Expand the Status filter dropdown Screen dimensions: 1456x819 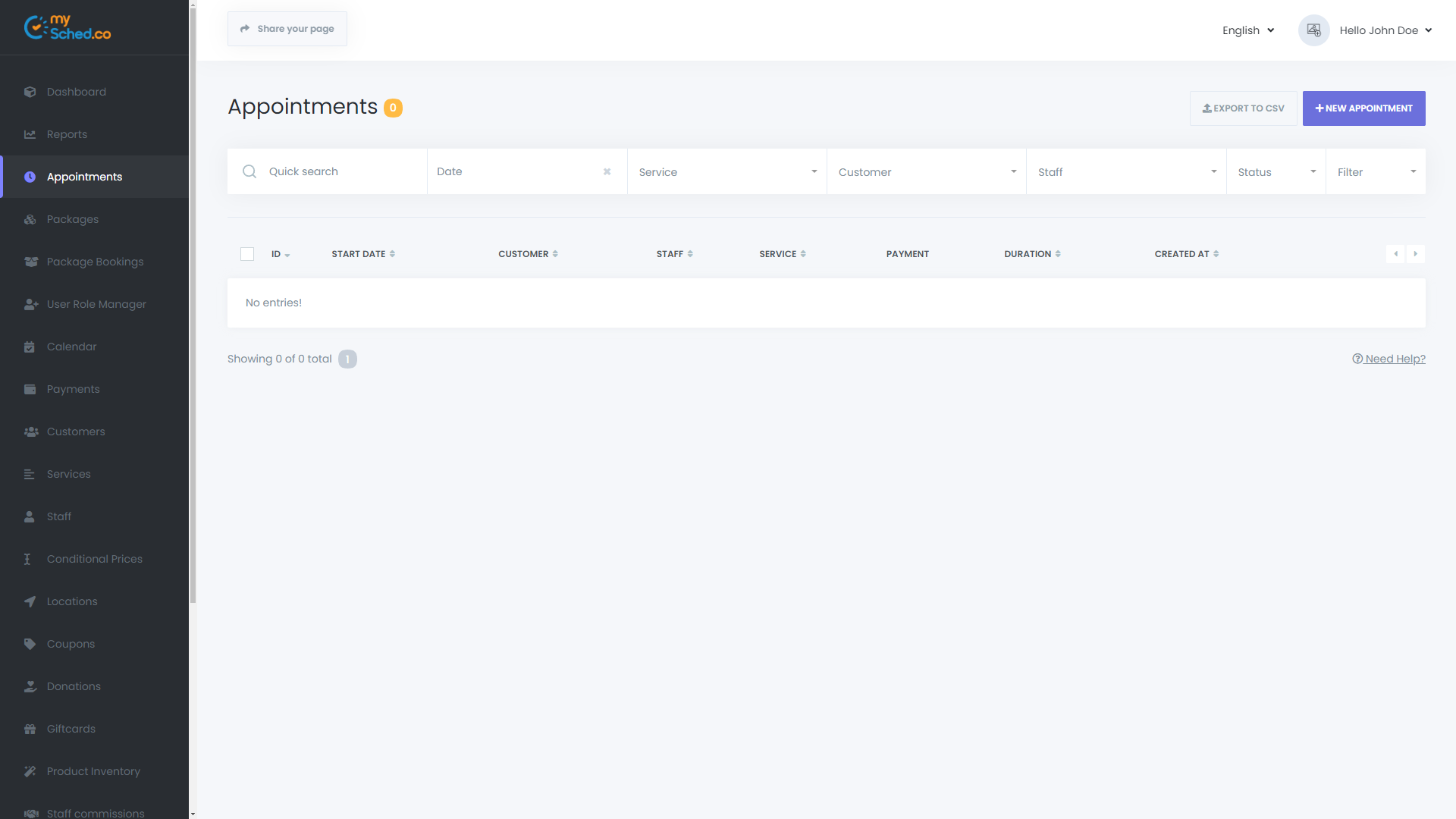1276,172
